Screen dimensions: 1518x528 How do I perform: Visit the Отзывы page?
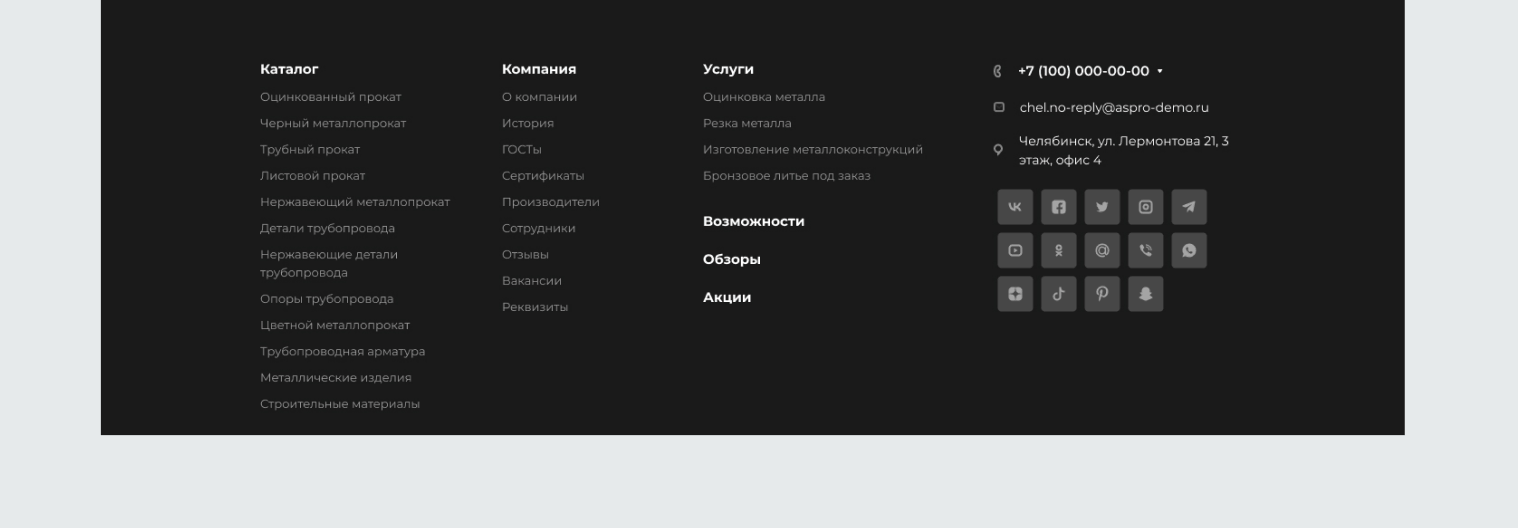pos(526,255)
